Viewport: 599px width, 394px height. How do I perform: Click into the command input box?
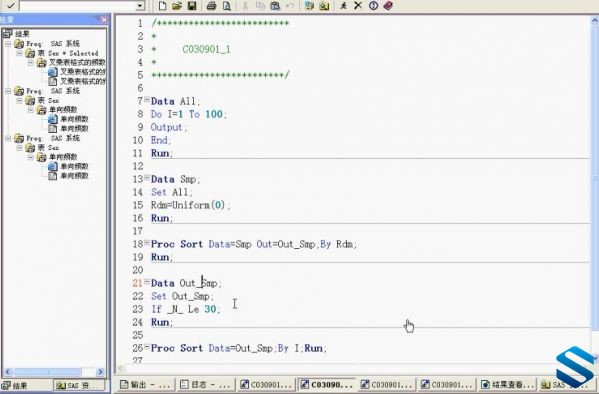point(78,6)
